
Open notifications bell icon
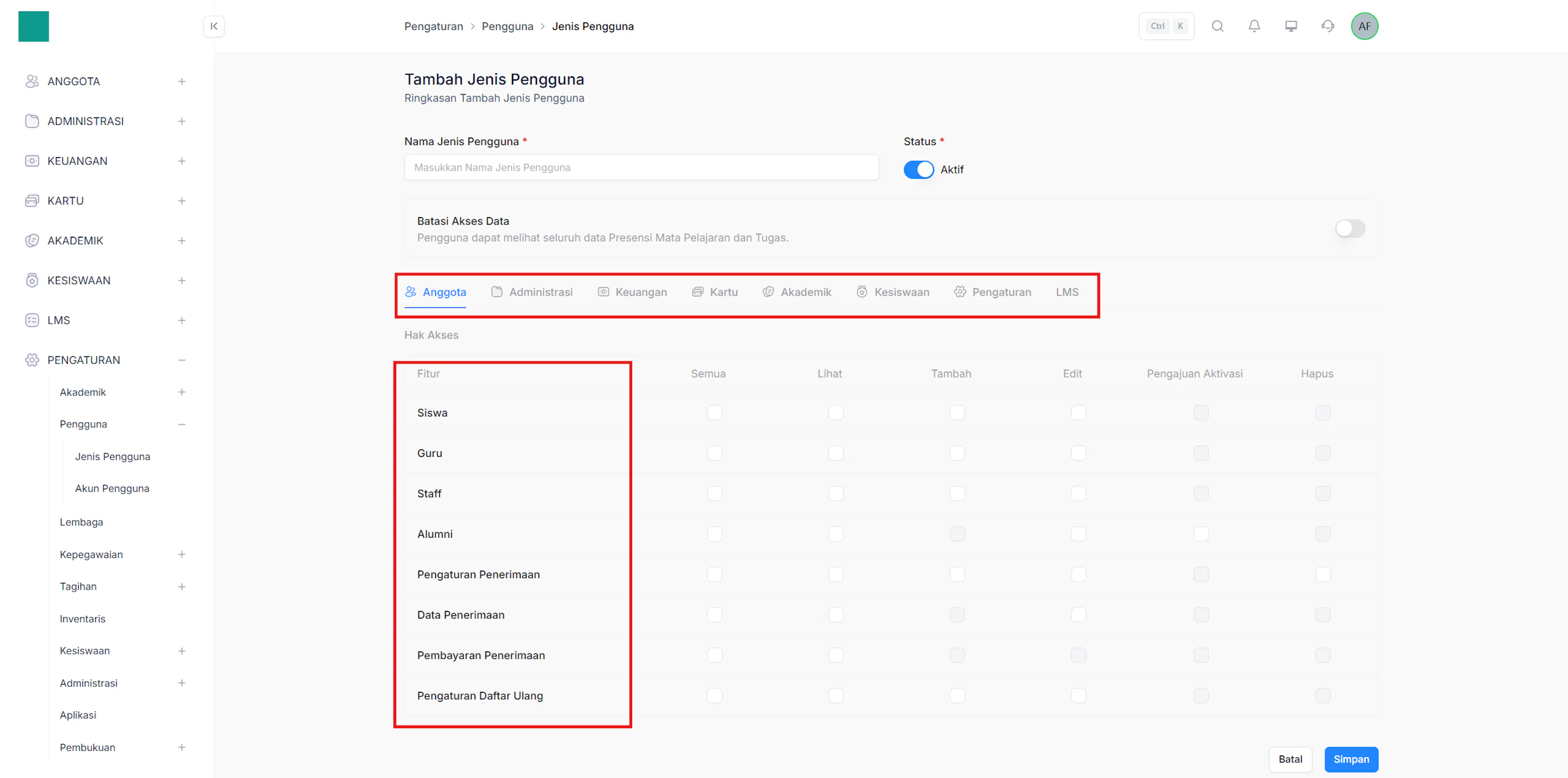[1254, 26]
